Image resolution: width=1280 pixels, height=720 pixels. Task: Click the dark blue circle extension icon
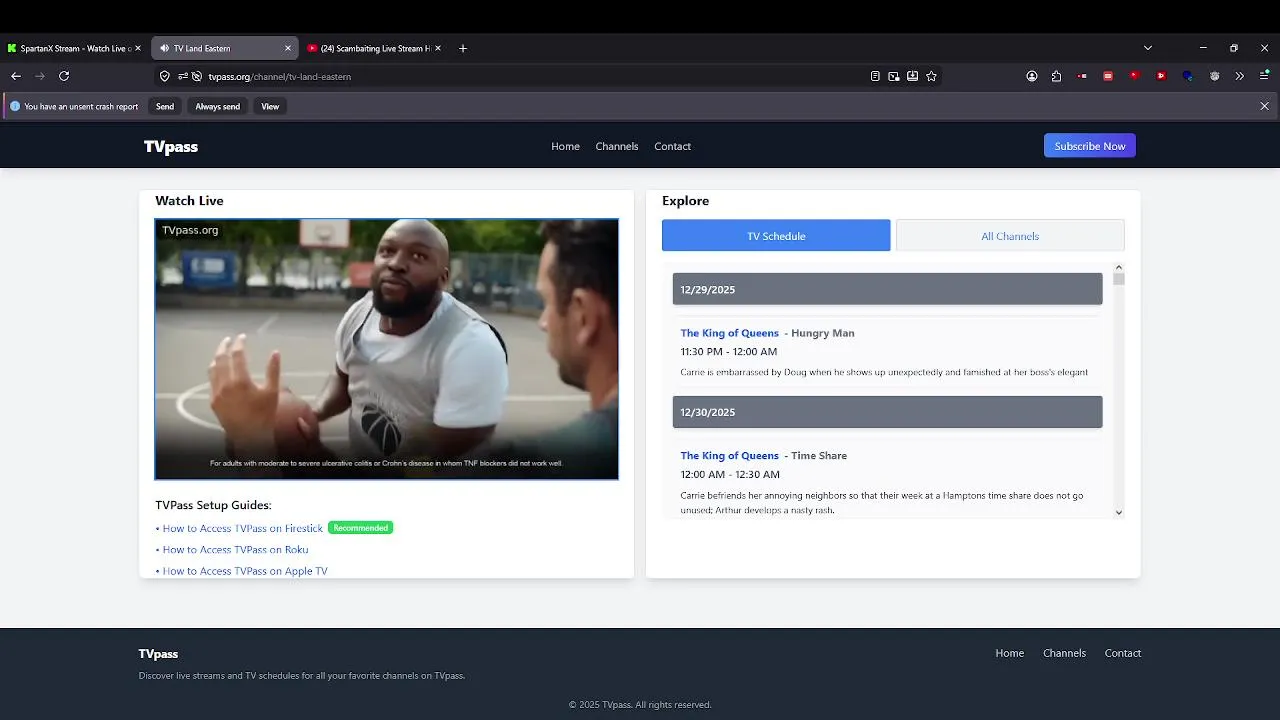click(x=1188, y=76)
